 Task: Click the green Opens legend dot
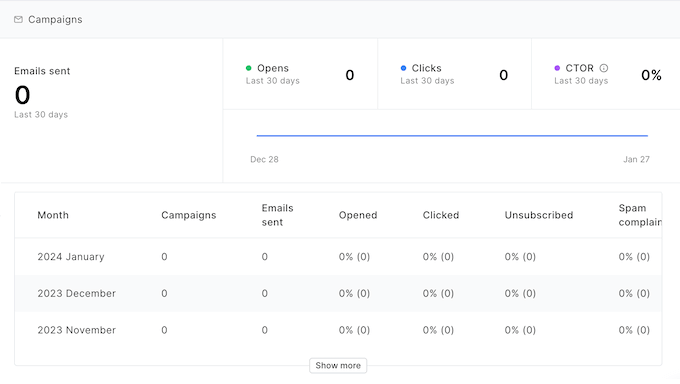click(248, 68)
